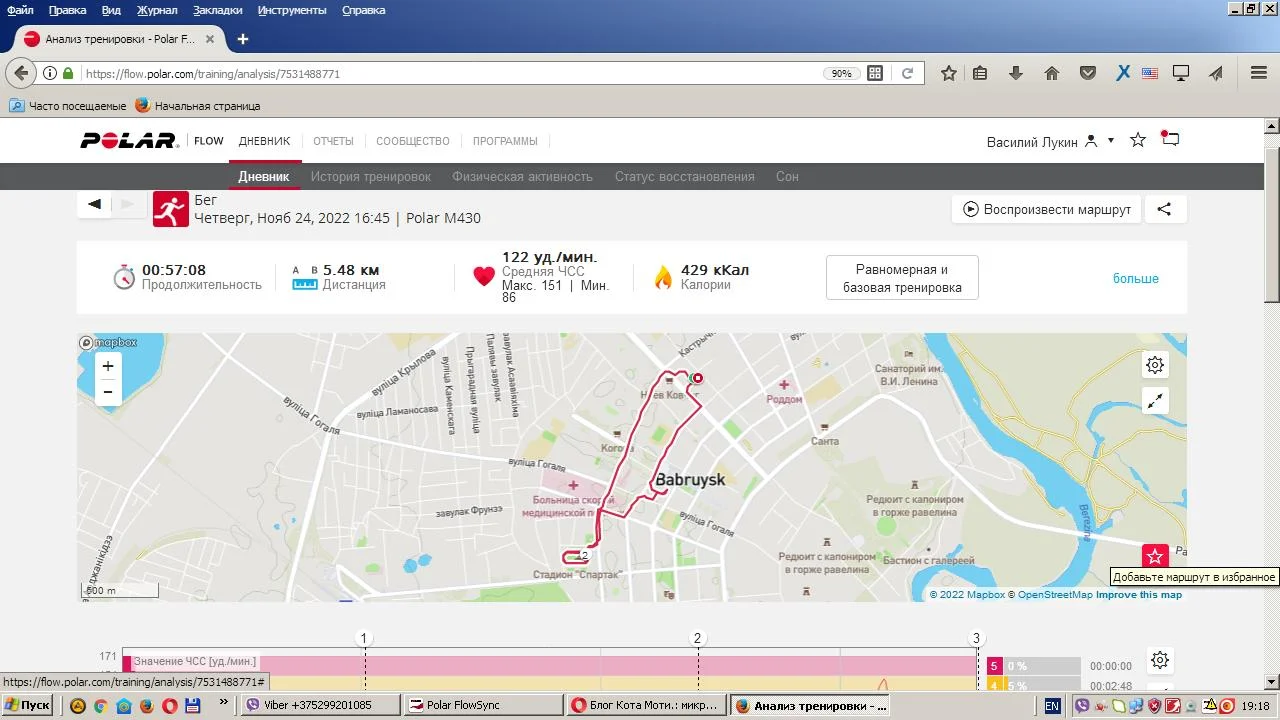Open Firefox downloads arrow
The height and width of the screenshot is (720, 1280).
pyautogui.click(x=1016, y=73)
